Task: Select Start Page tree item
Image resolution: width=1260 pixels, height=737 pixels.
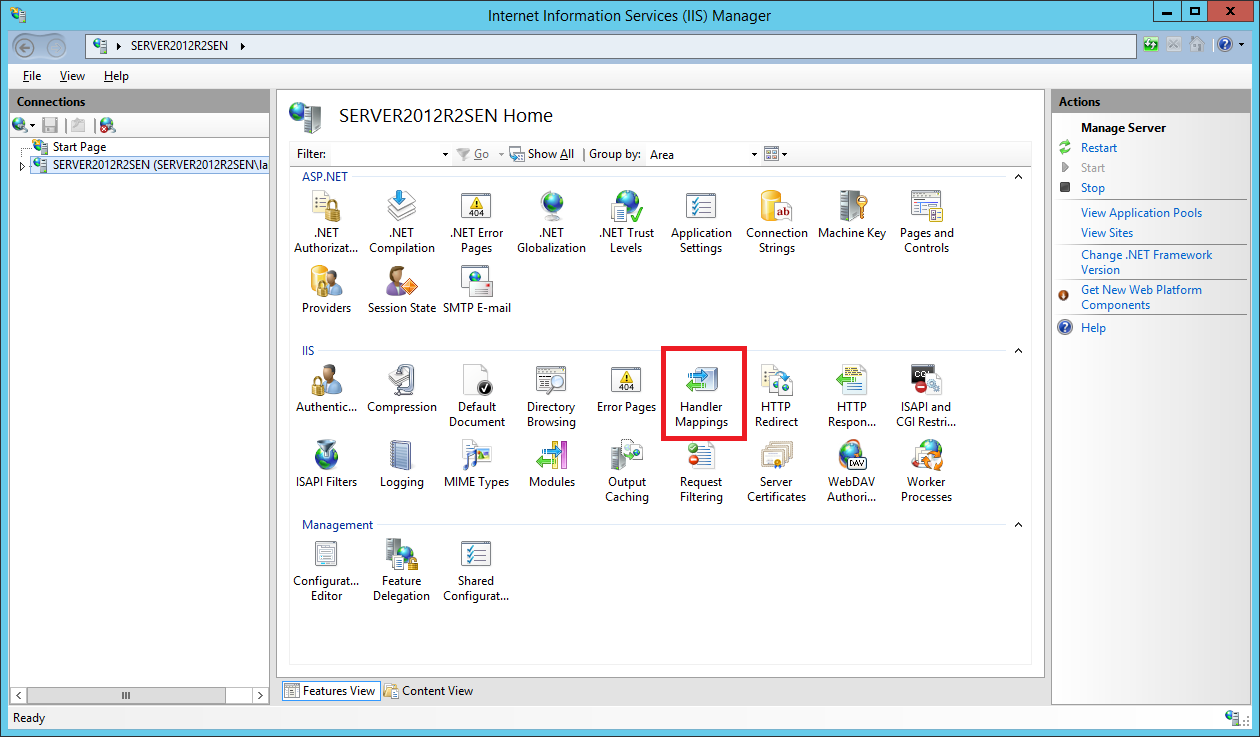Action: coord(79,147)
